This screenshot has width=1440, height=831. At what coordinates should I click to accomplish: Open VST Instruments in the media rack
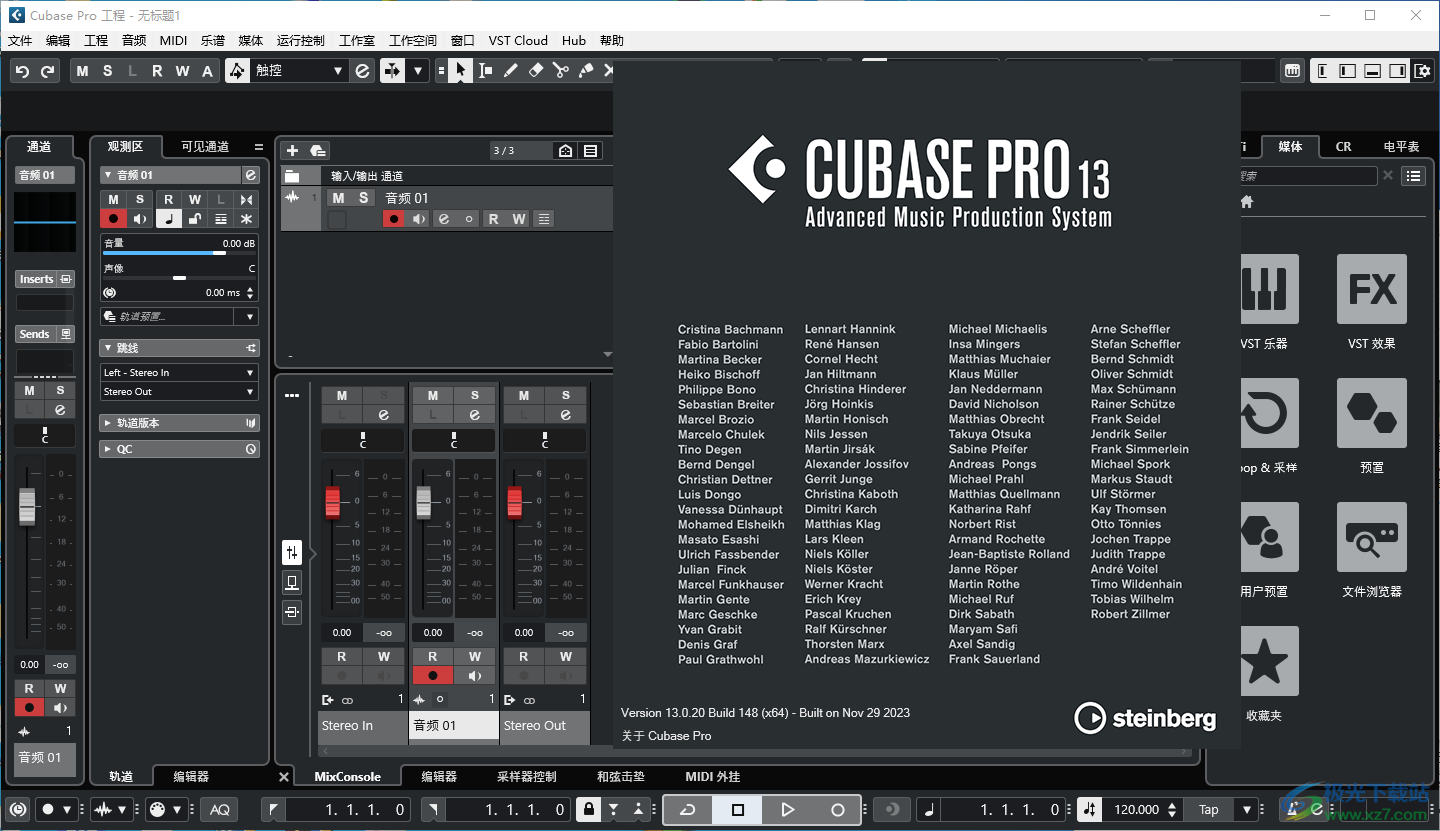[1268, 289]
